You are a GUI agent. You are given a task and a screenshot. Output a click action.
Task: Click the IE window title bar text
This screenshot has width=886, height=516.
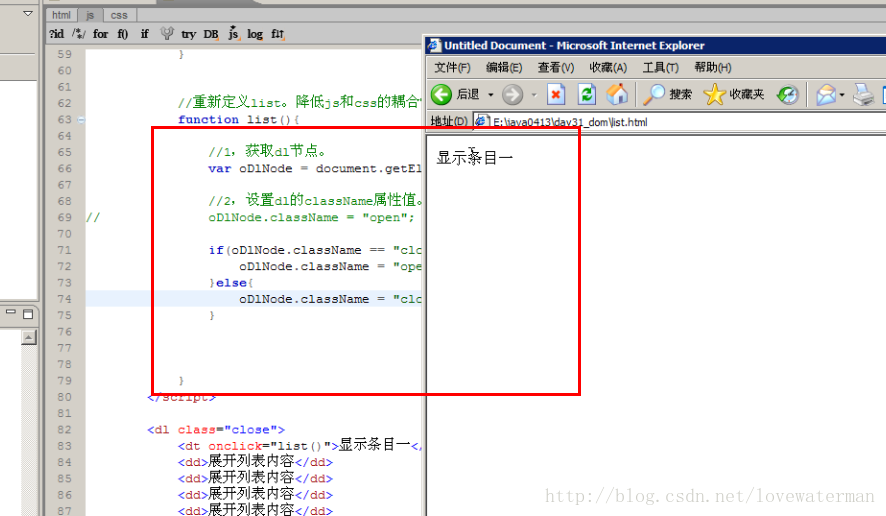tap(574, 46)
